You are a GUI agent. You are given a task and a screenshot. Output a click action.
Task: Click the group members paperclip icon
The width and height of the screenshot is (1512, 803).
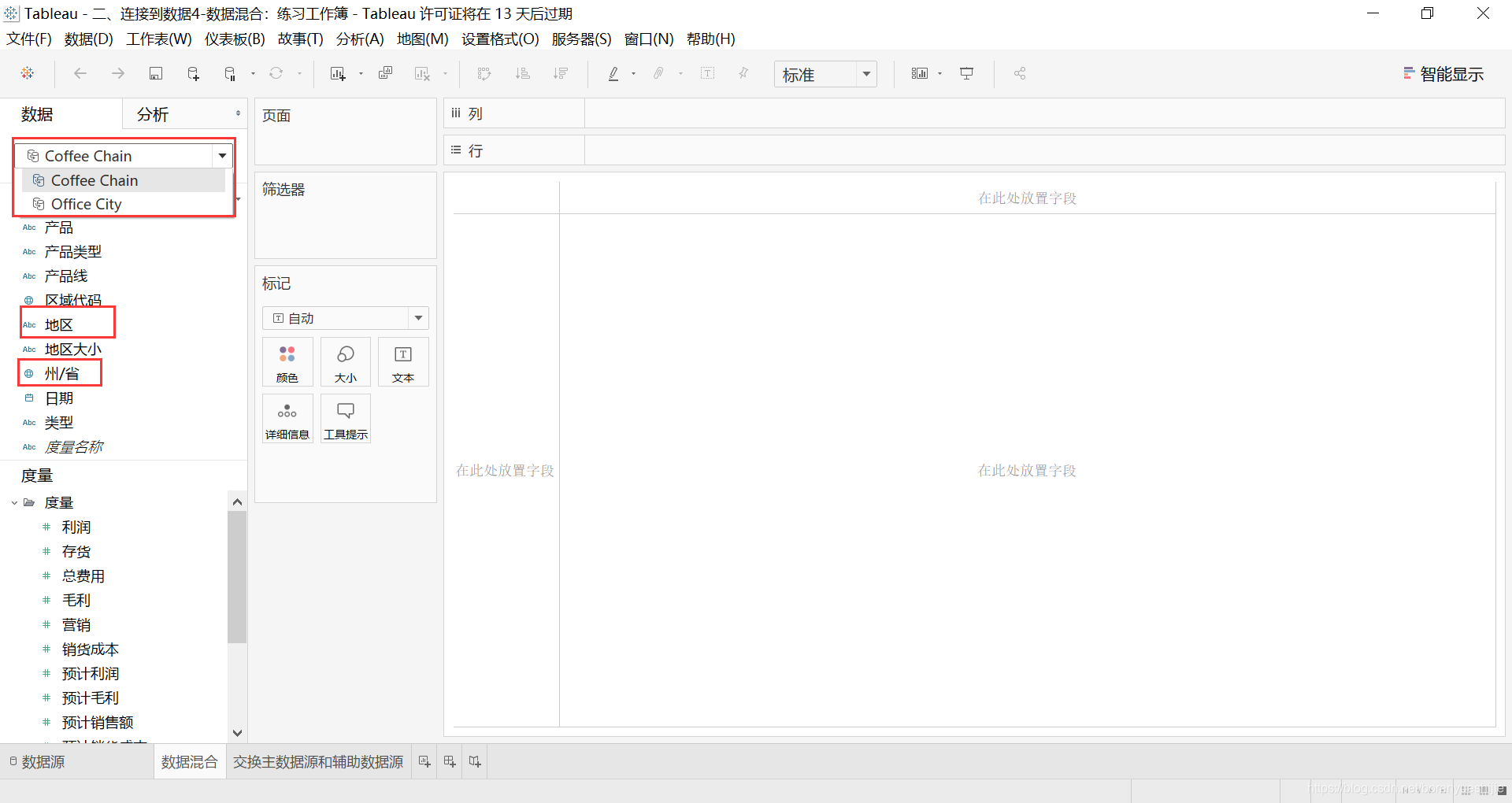point(658,73)
